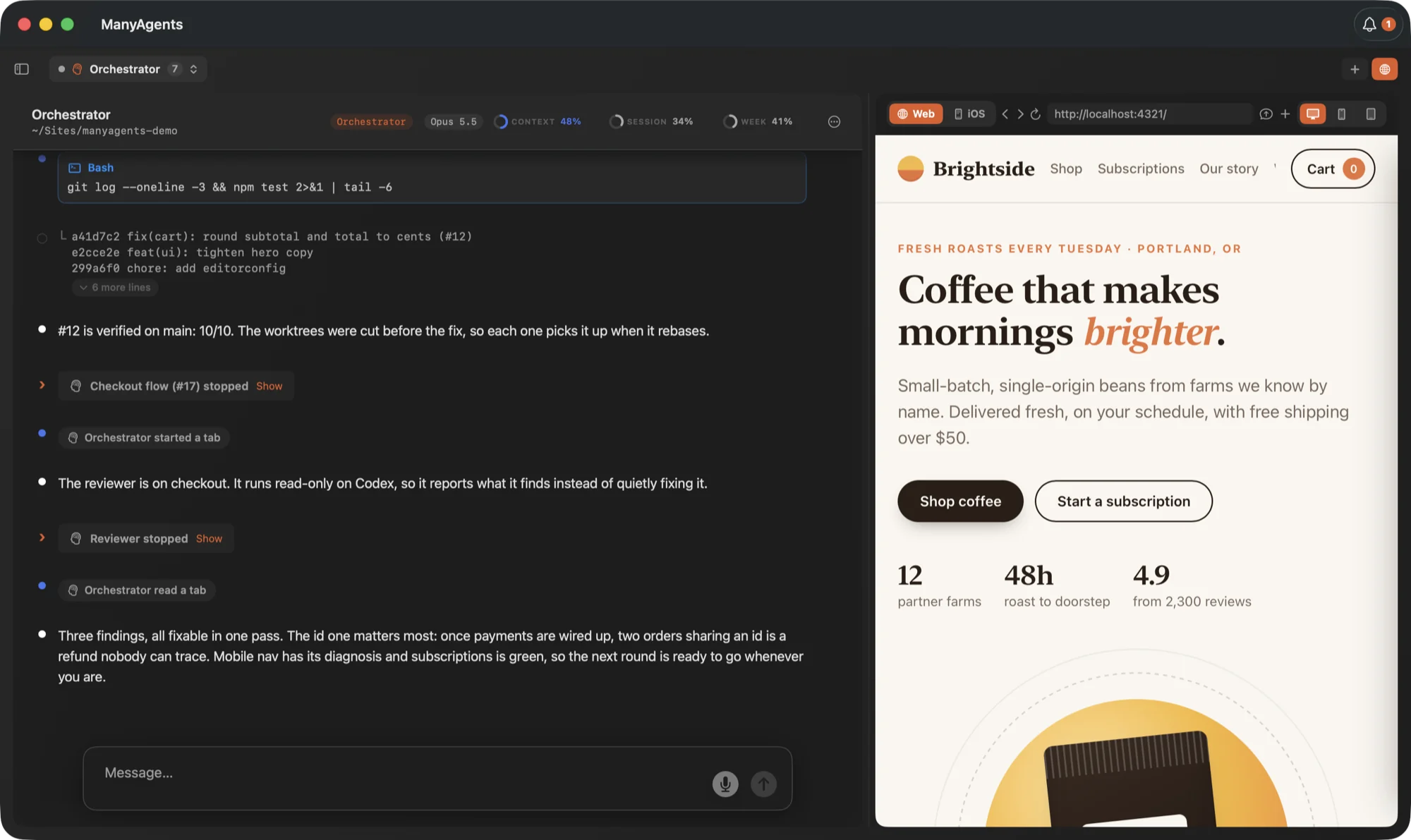Viewport: 1411px width, 840px height.
Task: Open the 'Orchestrator read a tab' entry
Action: 137,590
